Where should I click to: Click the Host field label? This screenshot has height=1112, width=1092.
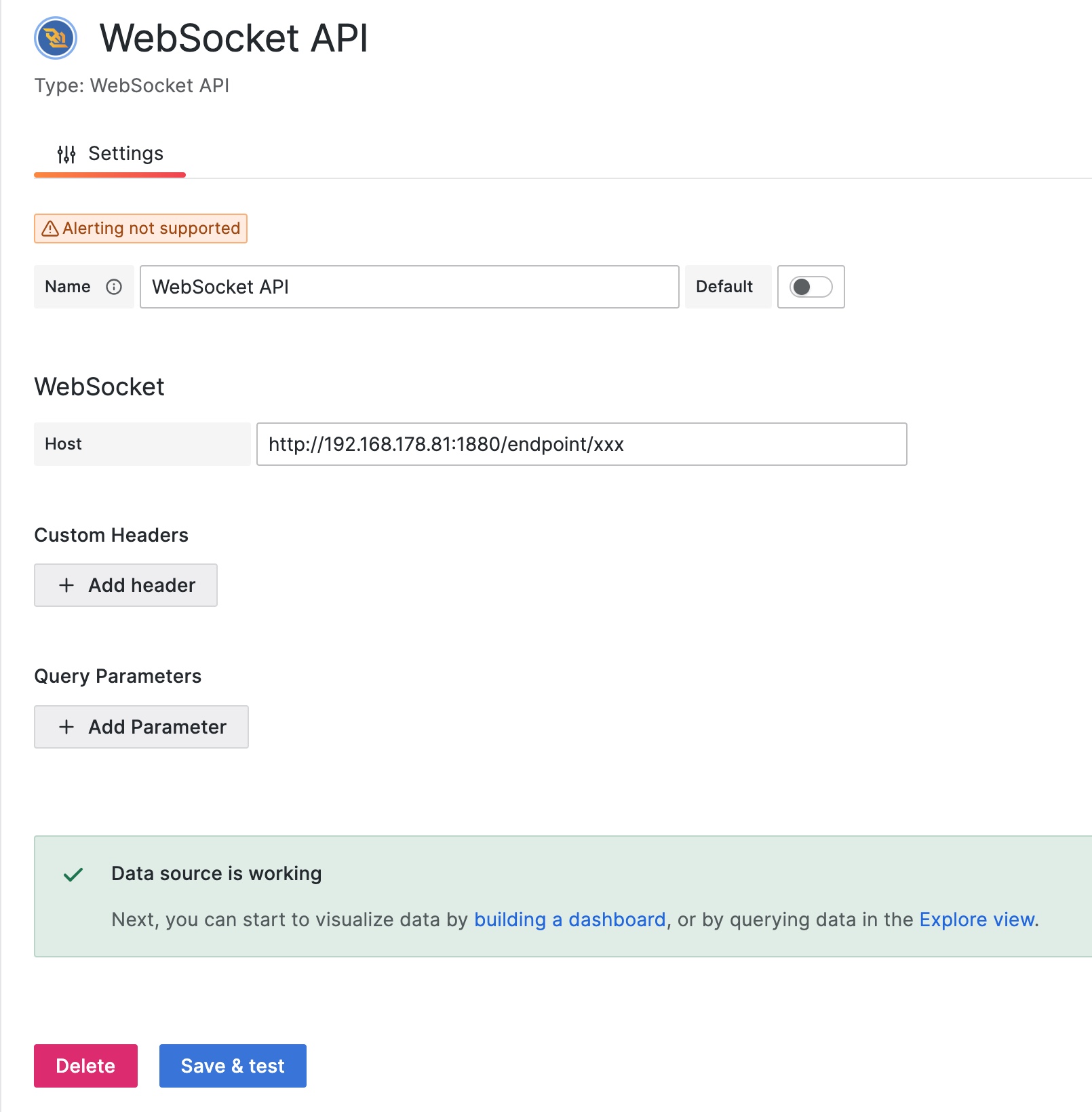tap(64, 444)
